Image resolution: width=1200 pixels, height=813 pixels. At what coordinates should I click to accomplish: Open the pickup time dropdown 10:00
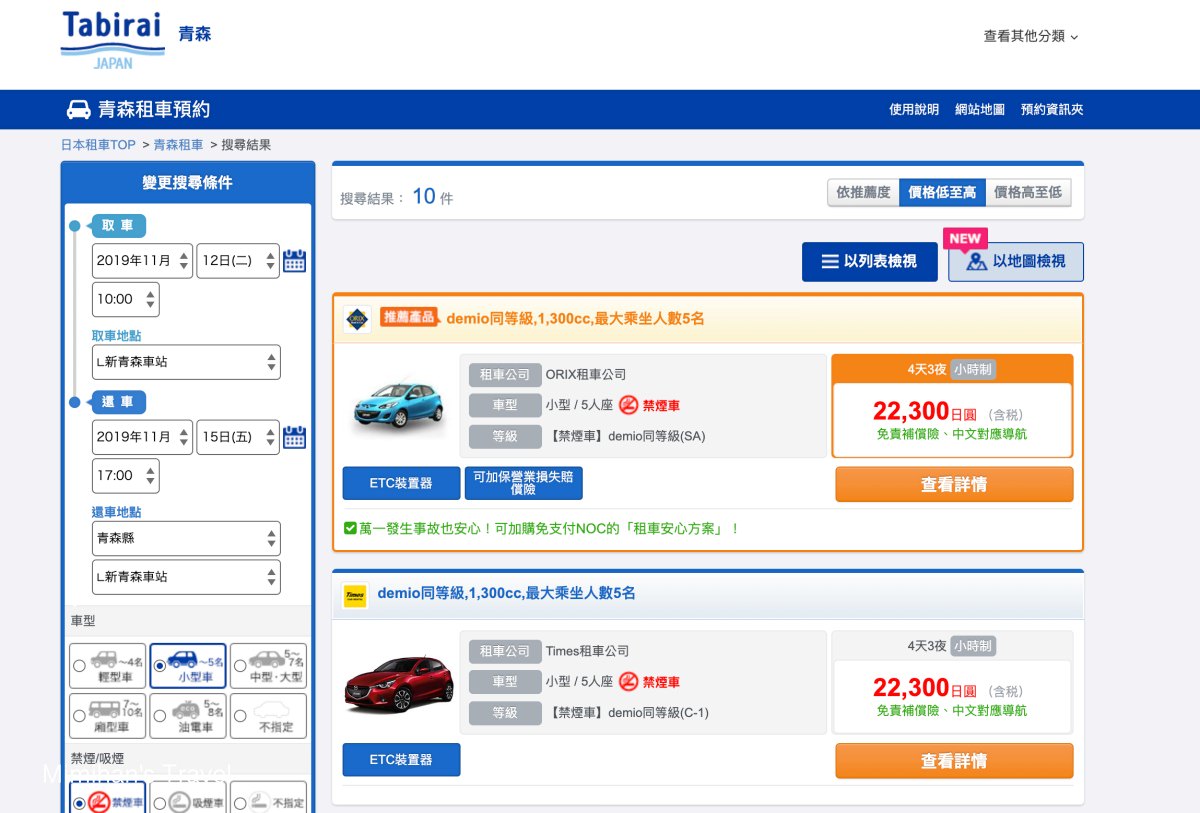click(x=126, y=299)
